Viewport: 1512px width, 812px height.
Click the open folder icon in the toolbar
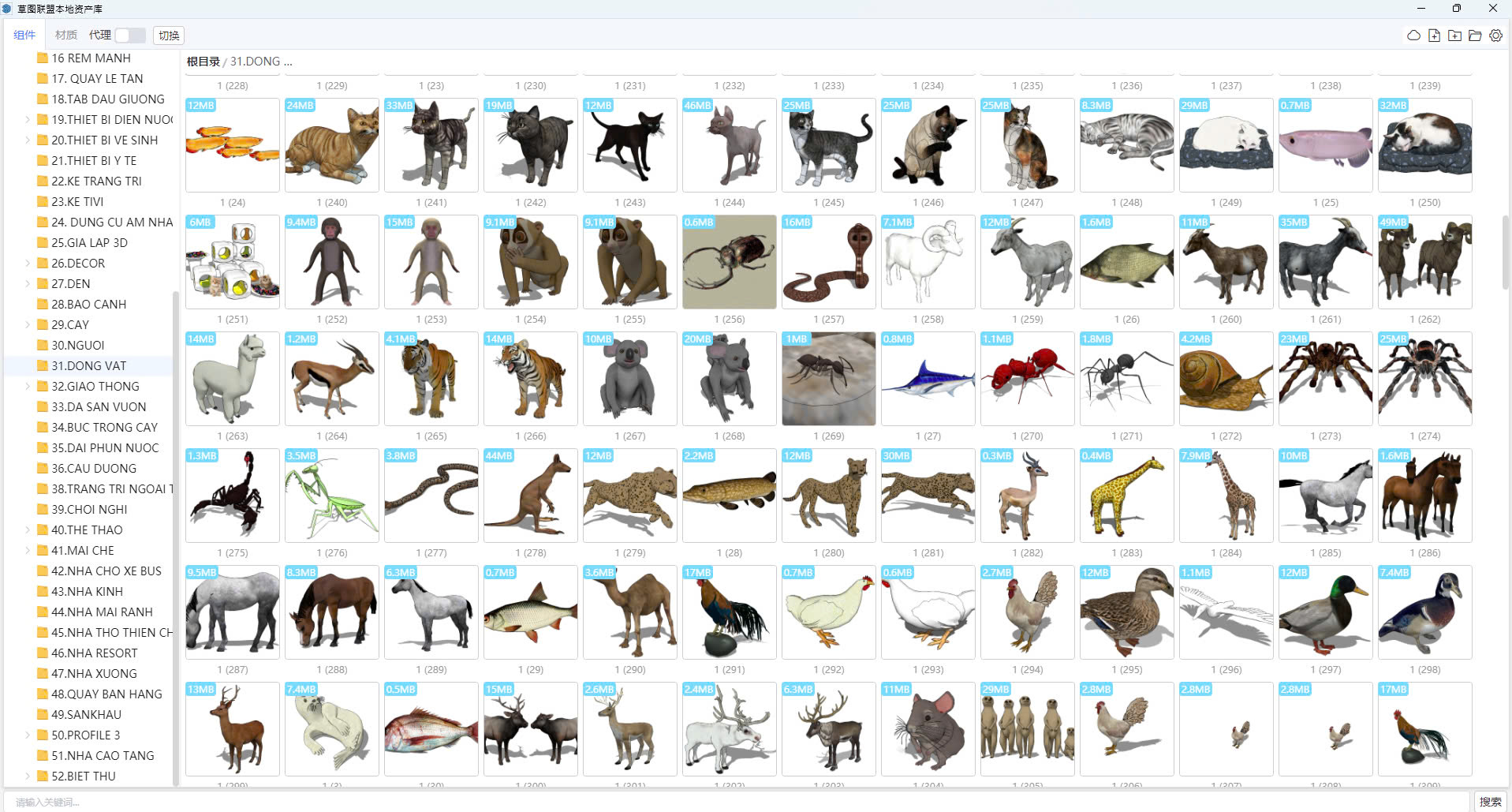1475,36
